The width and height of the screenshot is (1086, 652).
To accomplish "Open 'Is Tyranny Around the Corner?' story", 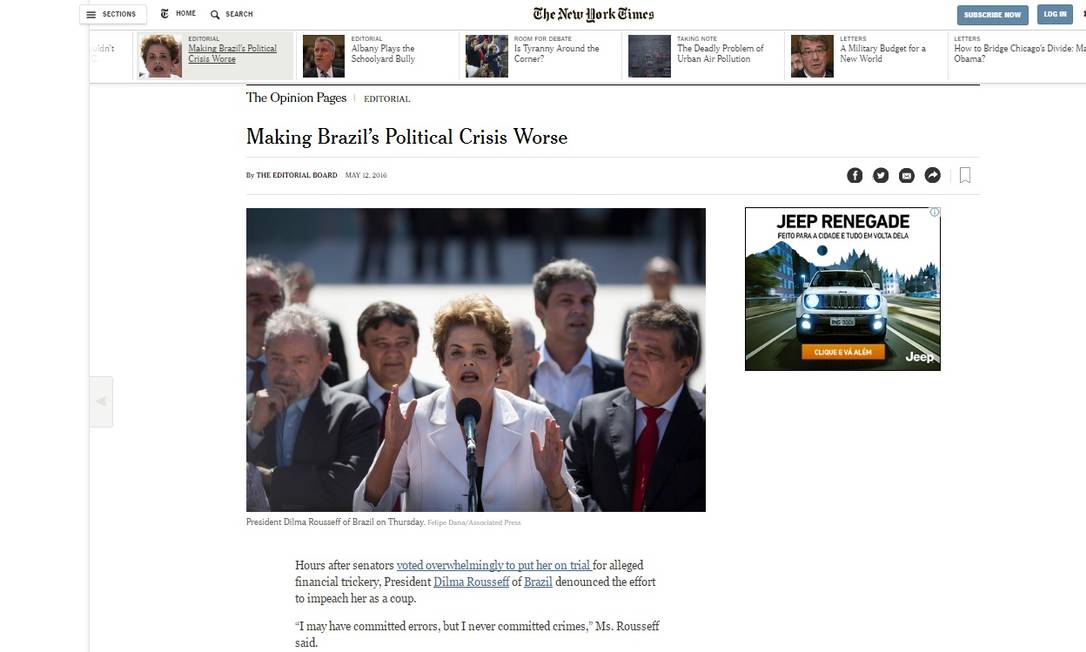I will point(556,53).
